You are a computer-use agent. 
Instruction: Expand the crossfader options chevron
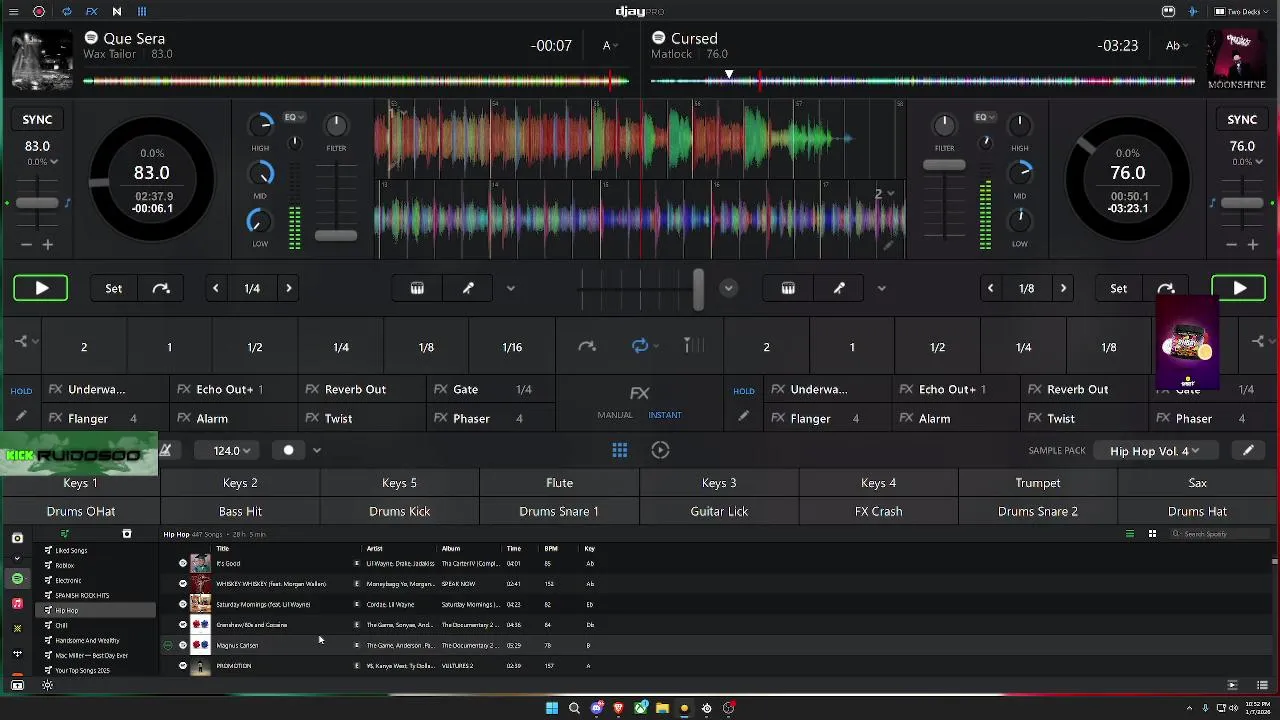pos(728,288)
